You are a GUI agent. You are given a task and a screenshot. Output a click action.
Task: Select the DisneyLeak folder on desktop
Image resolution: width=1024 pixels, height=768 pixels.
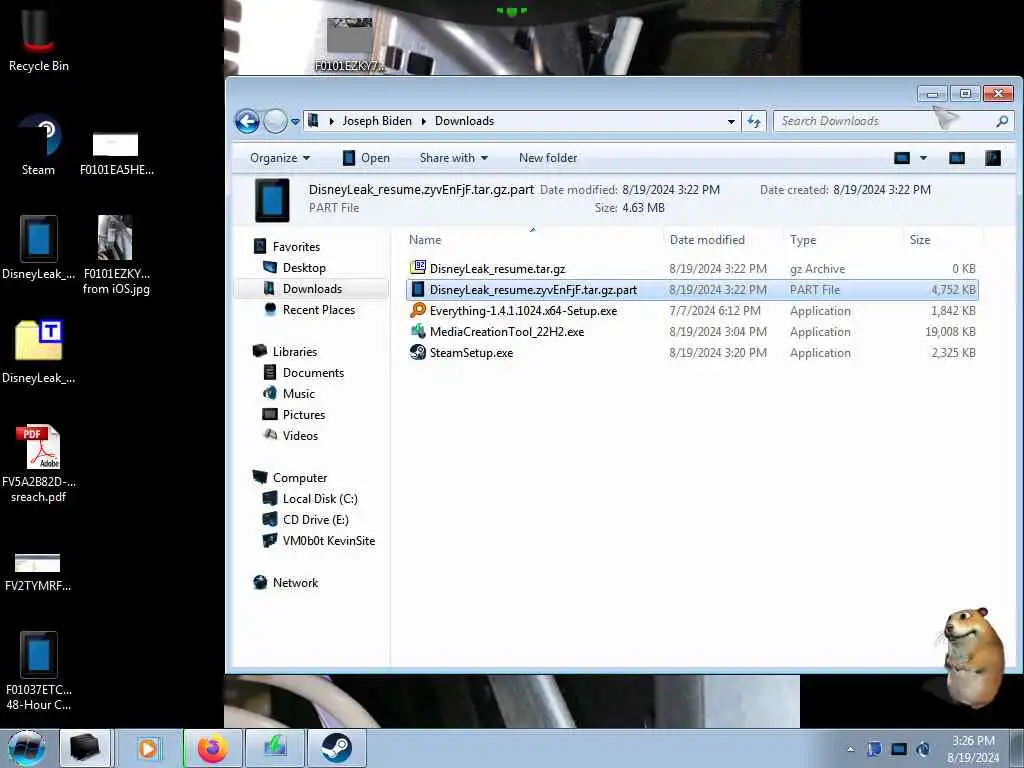pos(38,351)
